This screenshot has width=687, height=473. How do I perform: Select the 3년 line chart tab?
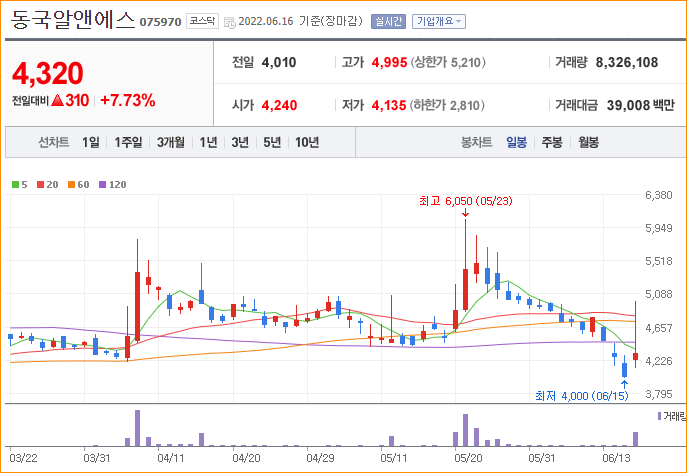click(240, 142)
